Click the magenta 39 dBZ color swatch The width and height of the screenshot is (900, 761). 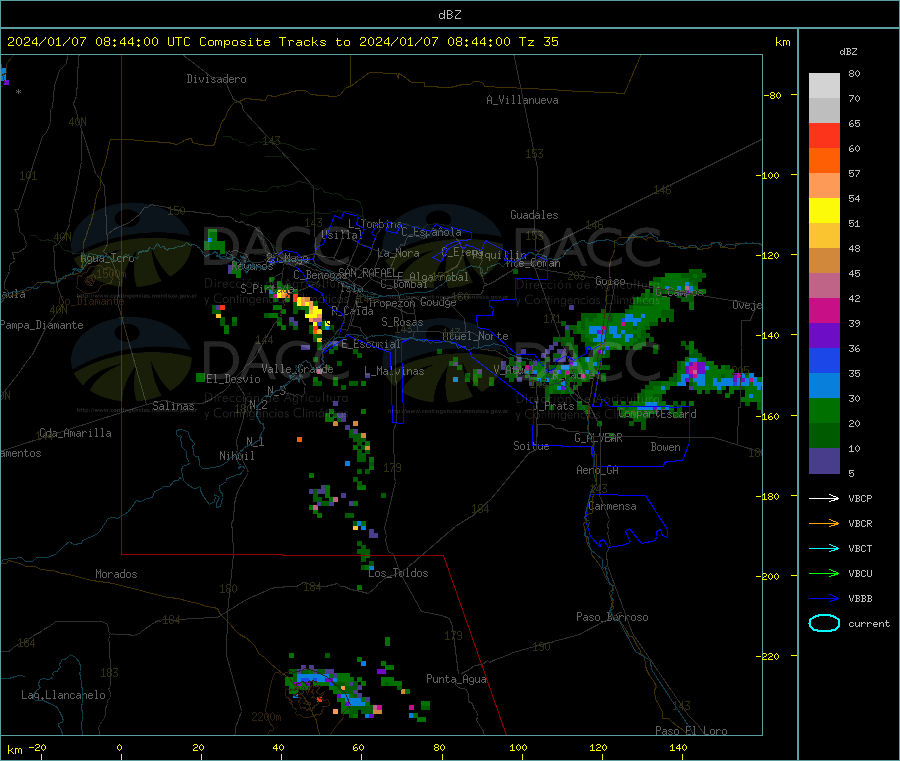point(824,310)
